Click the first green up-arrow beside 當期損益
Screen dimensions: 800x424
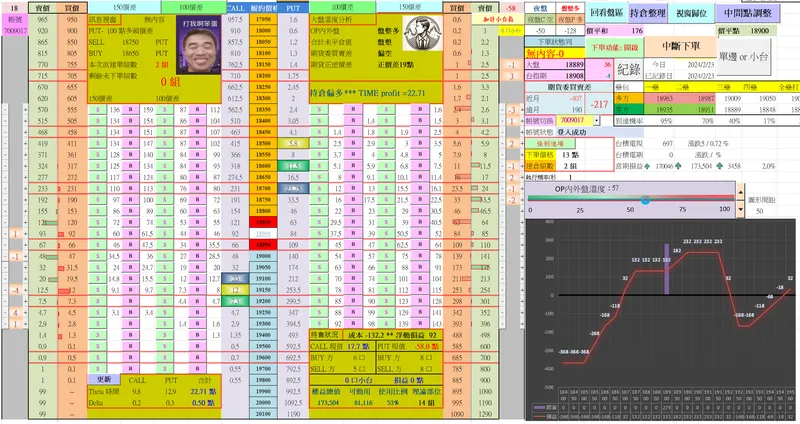pos(647,166)
